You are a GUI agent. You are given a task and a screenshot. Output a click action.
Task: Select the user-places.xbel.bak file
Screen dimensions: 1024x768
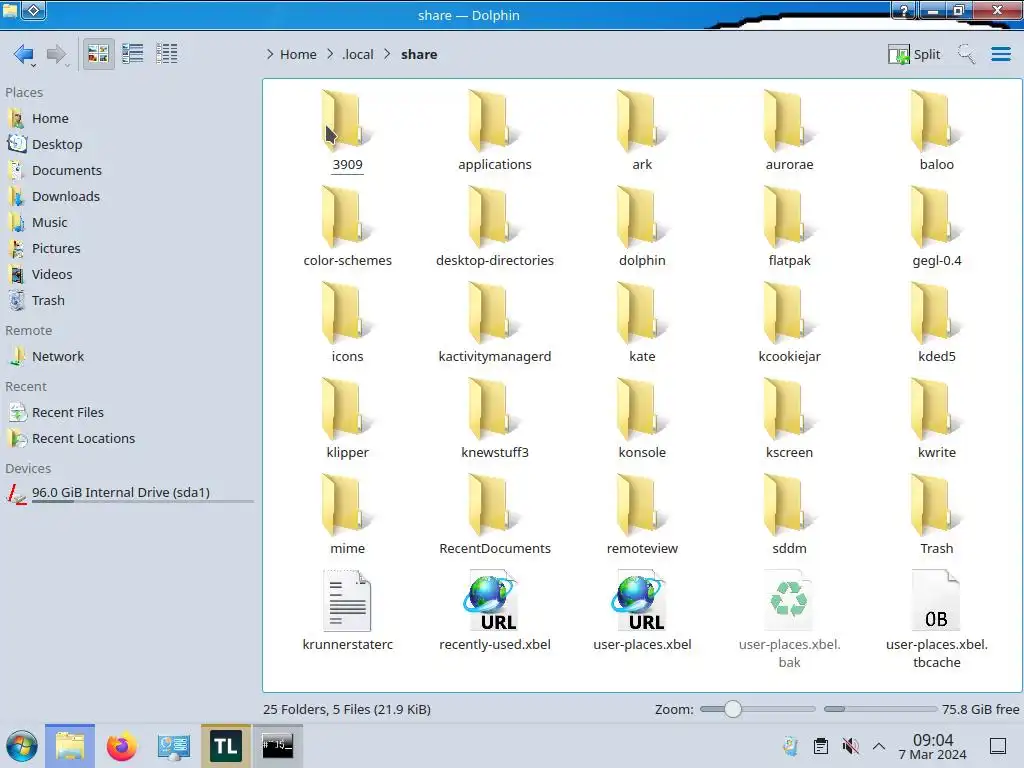(x=790, y=619)
